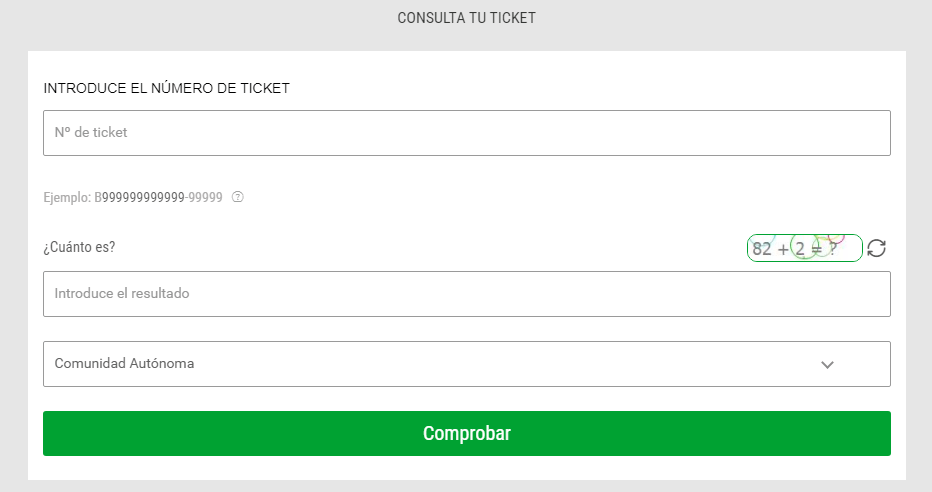This screenshot has height=492, width=932.
Task: Click the 'CONSULTA TU TICKET' heading
Action: 467,18
